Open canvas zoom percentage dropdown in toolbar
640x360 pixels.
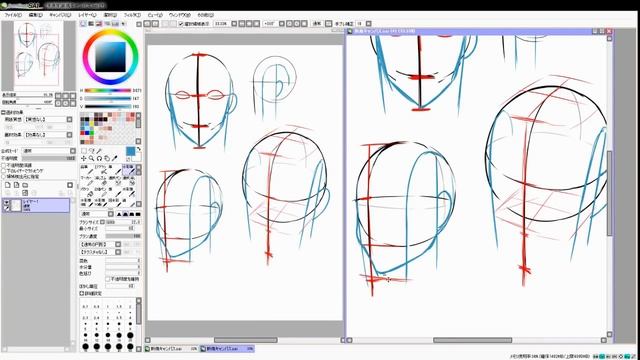(234, 24)
